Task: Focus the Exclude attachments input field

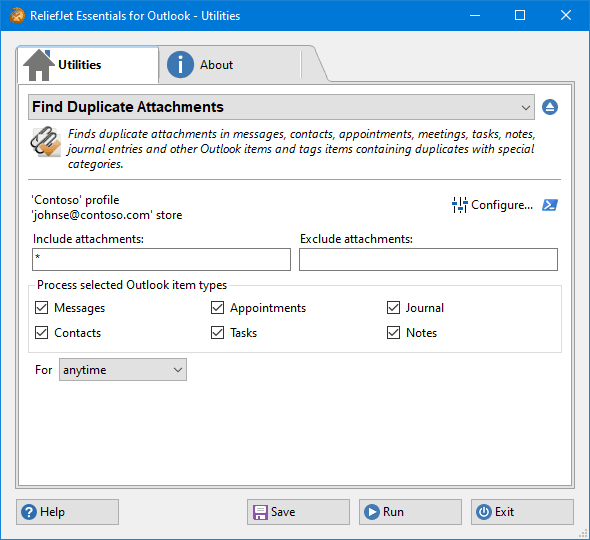Action: 428,259
